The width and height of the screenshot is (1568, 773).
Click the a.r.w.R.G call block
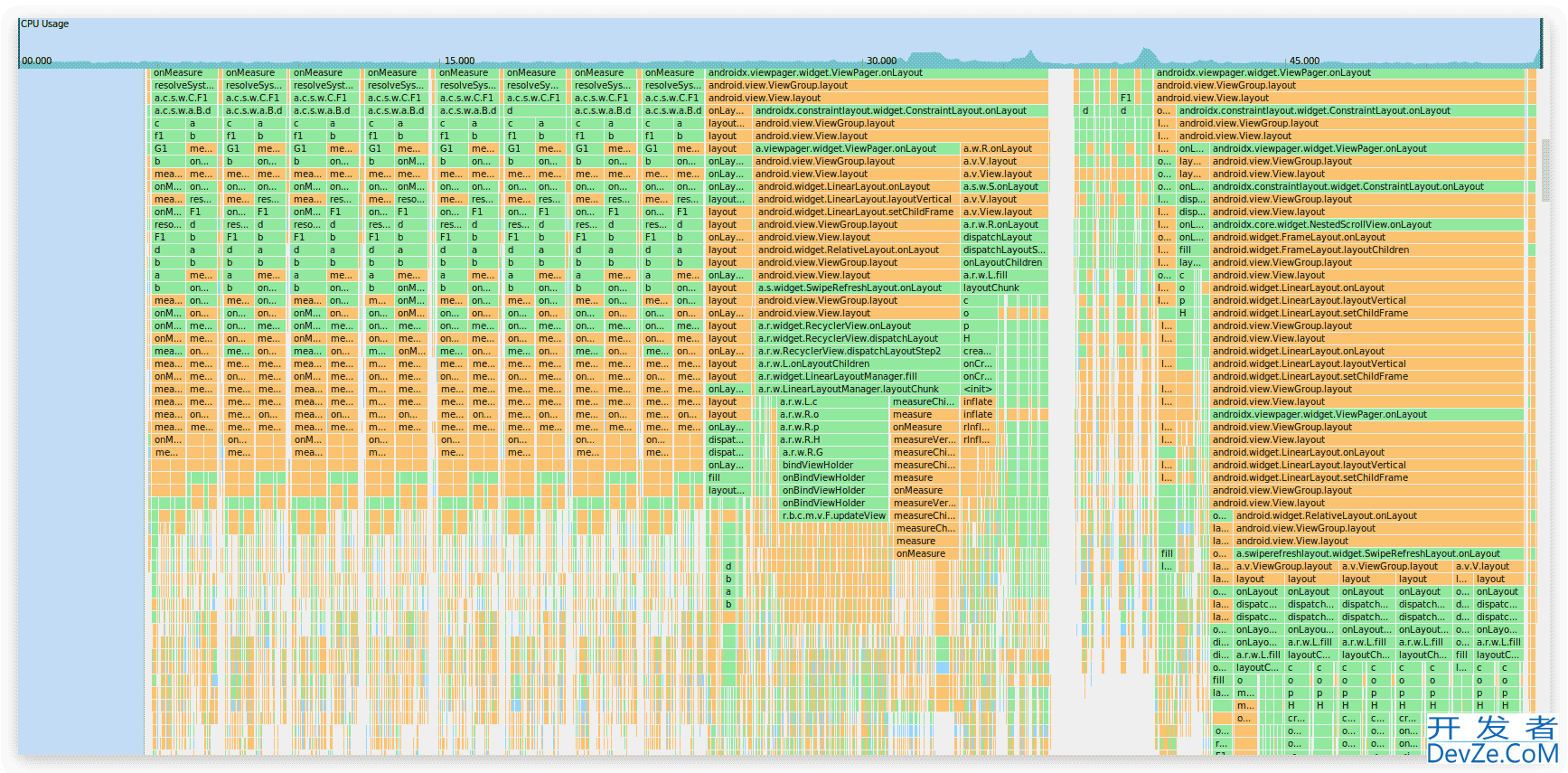point(834,452)
